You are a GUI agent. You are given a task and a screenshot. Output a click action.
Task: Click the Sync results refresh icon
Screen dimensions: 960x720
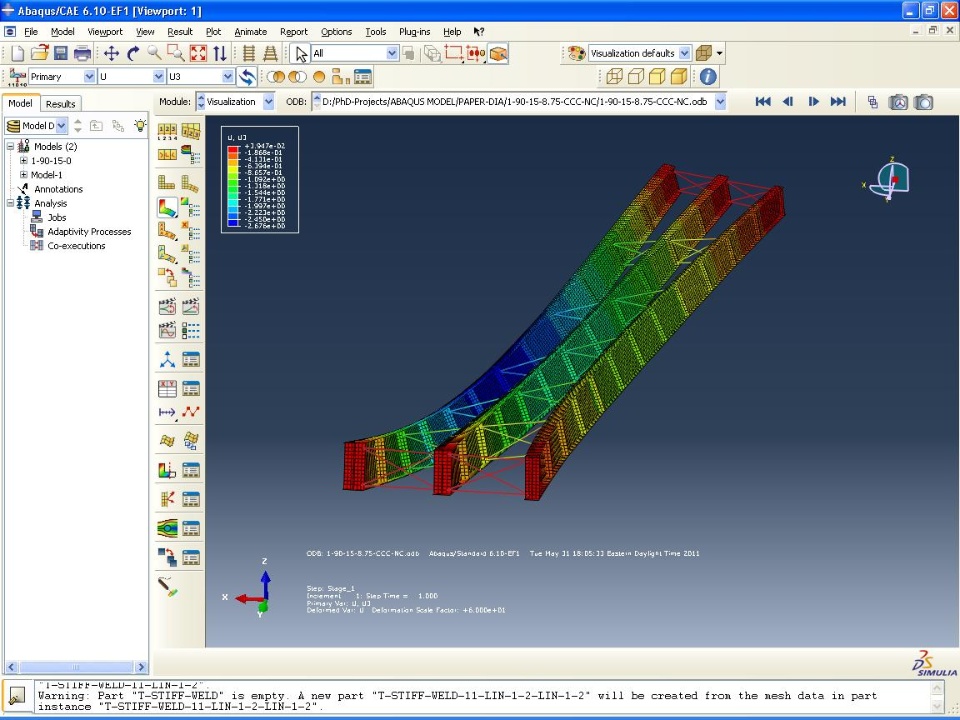(247, 77)
